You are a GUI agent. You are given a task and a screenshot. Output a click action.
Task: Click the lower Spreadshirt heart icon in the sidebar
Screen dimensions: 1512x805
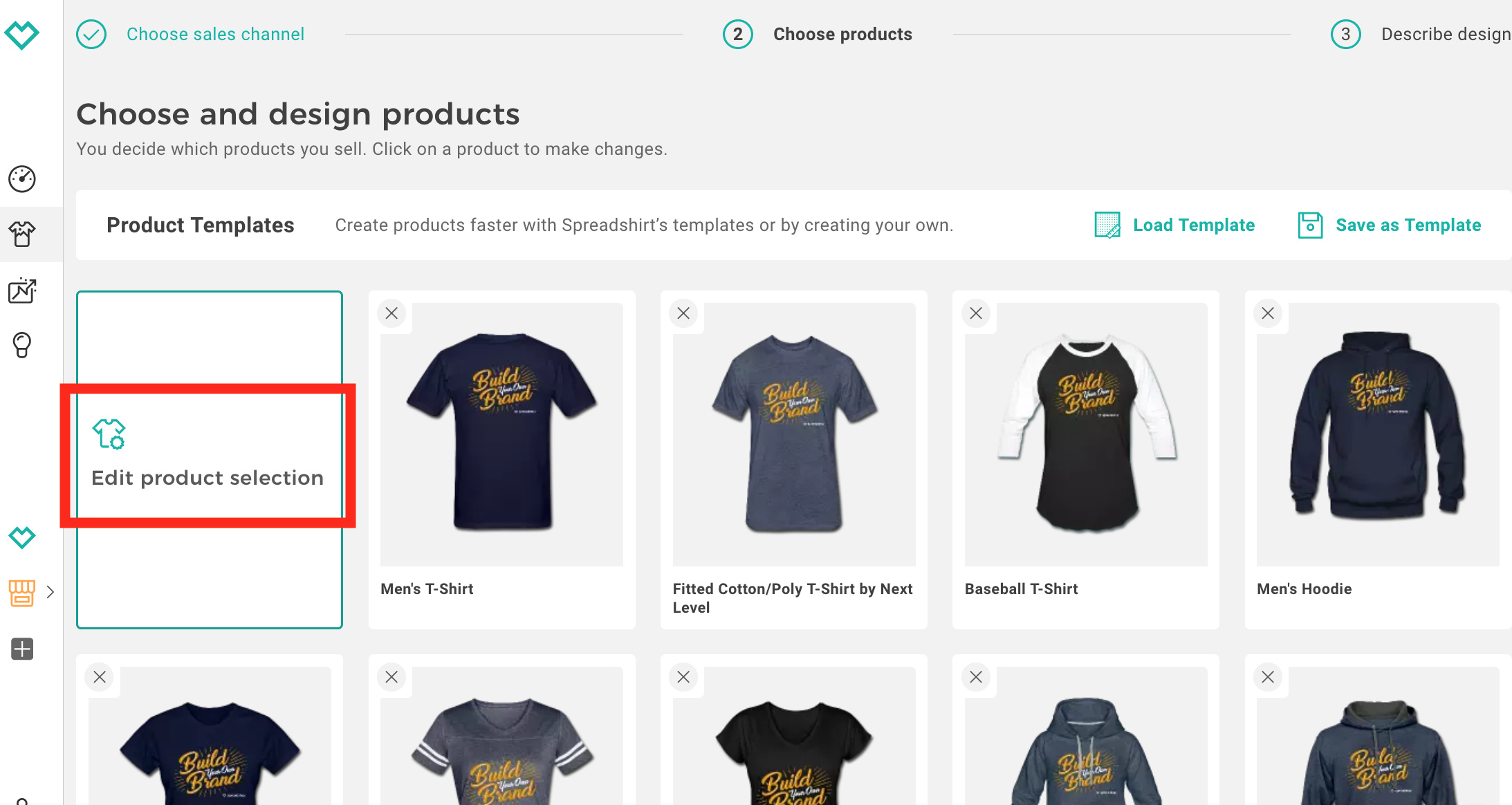(x=22, y=537)
